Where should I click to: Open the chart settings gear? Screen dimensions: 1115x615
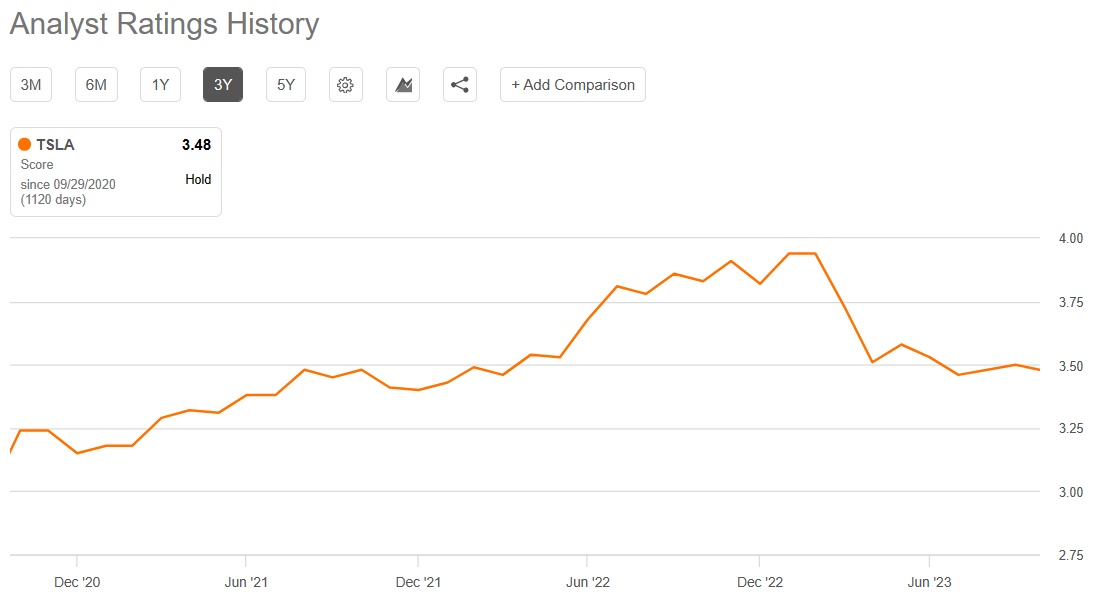click(345, 85)
